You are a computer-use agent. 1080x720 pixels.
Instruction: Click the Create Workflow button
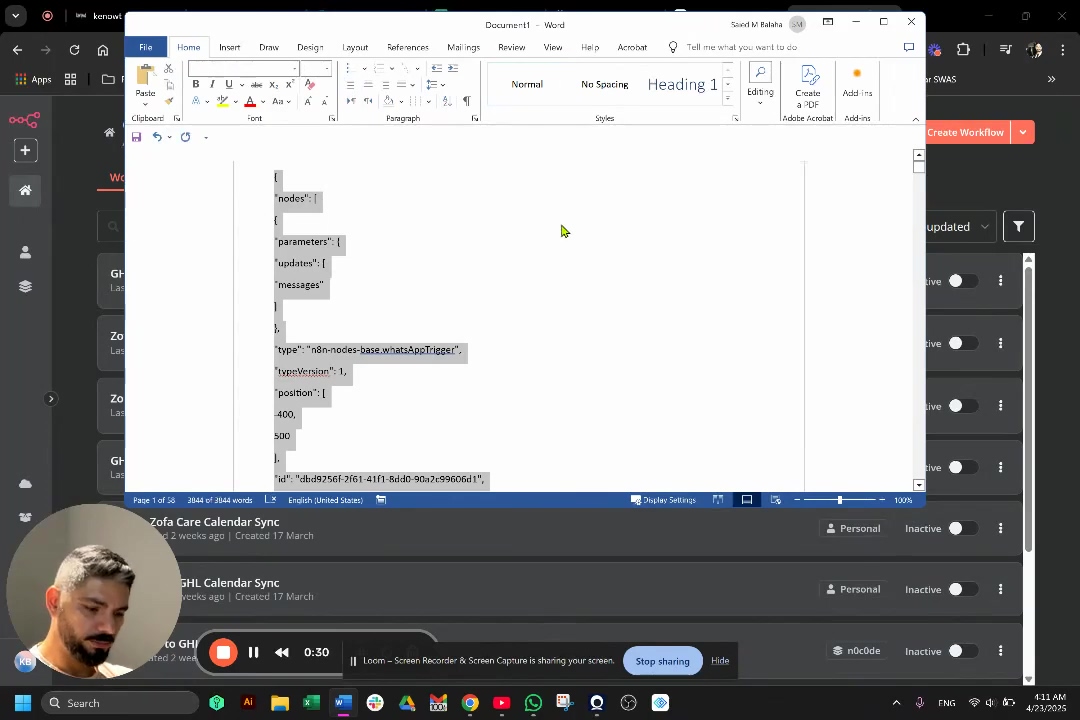[x=964, y=132]
